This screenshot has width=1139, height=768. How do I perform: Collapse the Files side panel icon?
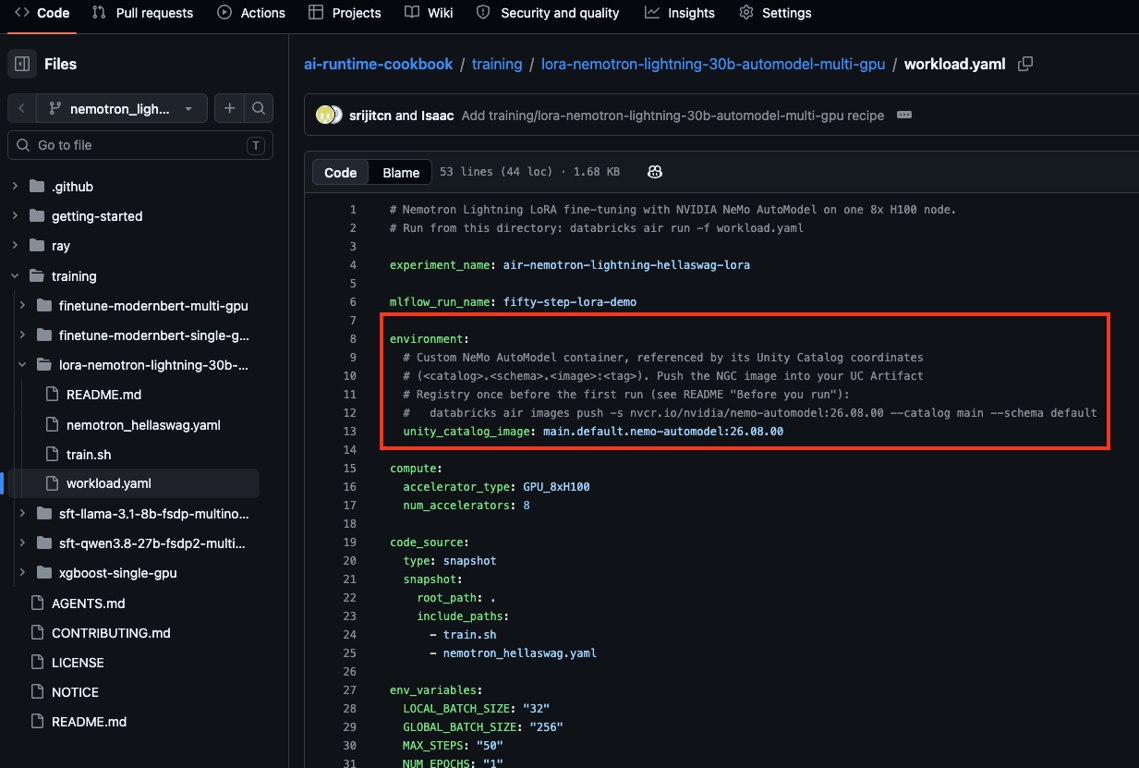[22, 64]
